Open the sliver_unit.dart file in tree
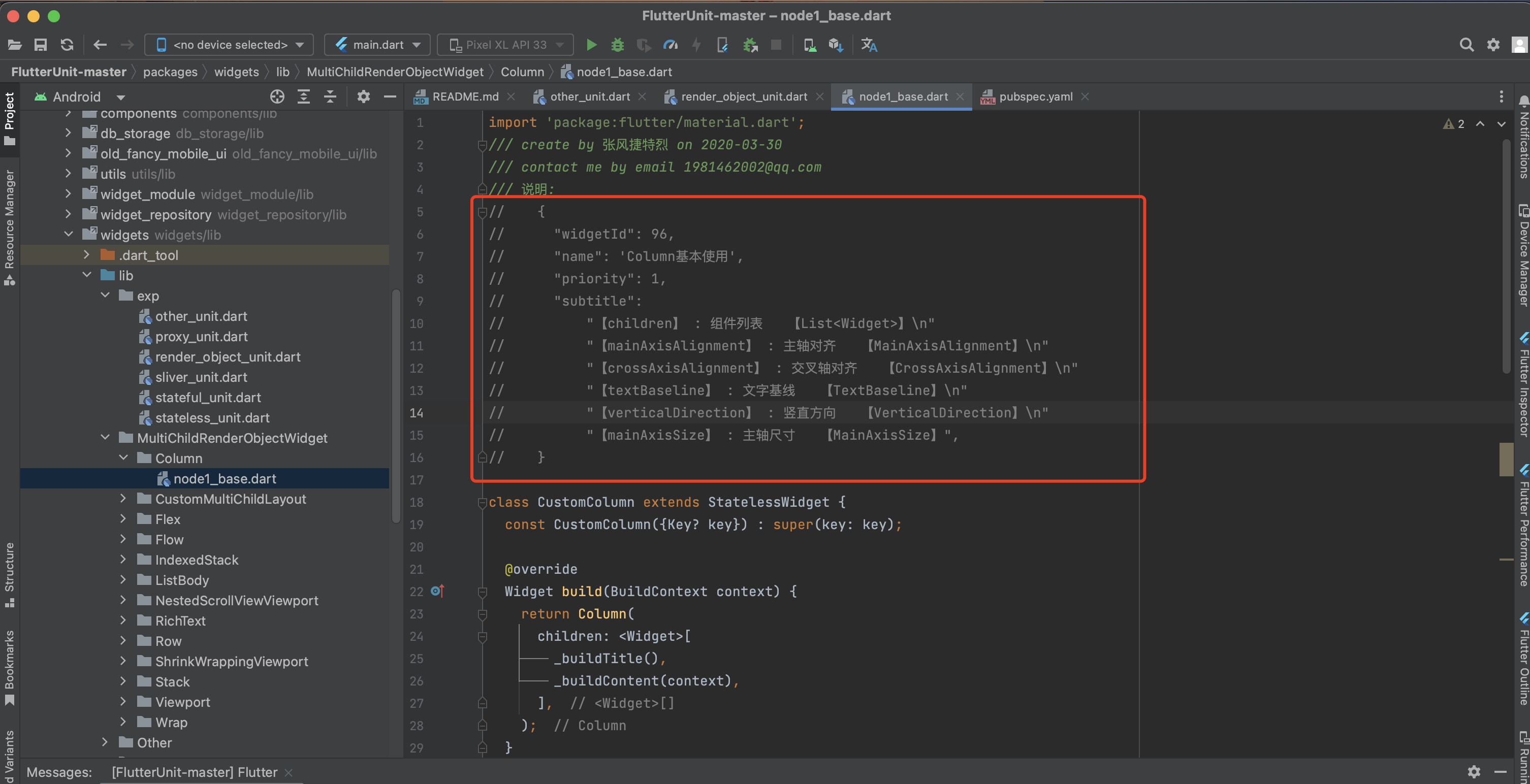The image size is (1530, 784). (201, 377)
